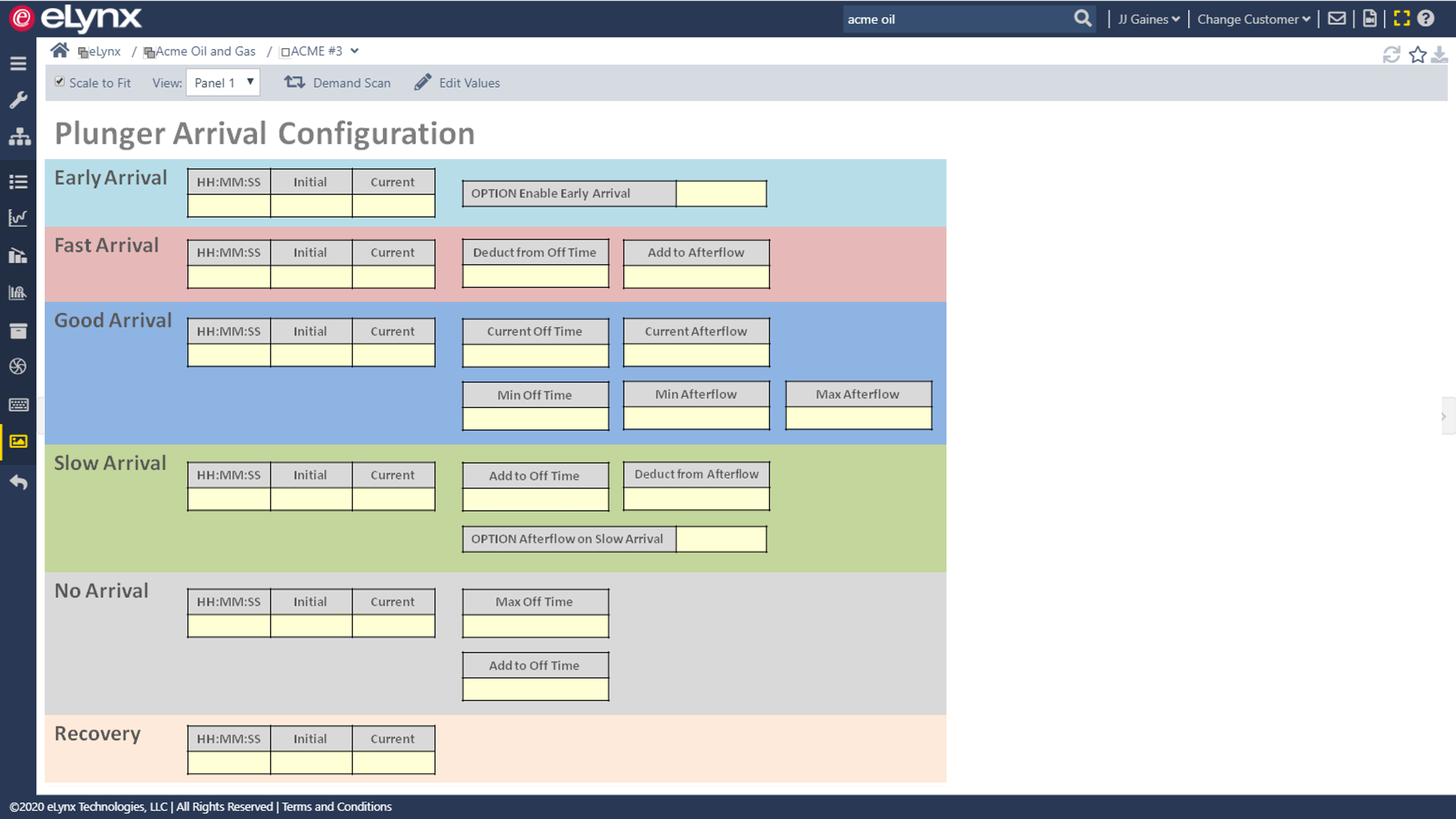Click the Demand Scan button
Screen dimensions: 1456x819
[337, 82]
